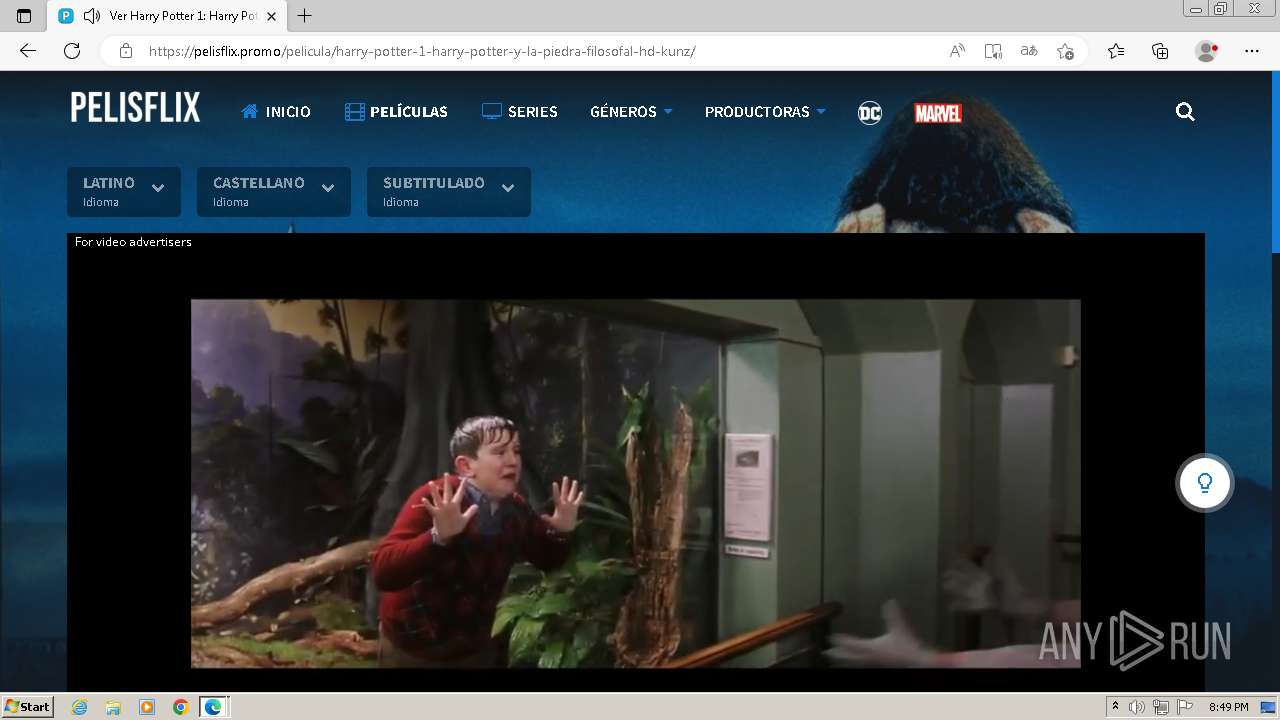Screen dimensions: 1280x720
Task: Mute the tab audio speaker icon
Action: tap(92, 16)
